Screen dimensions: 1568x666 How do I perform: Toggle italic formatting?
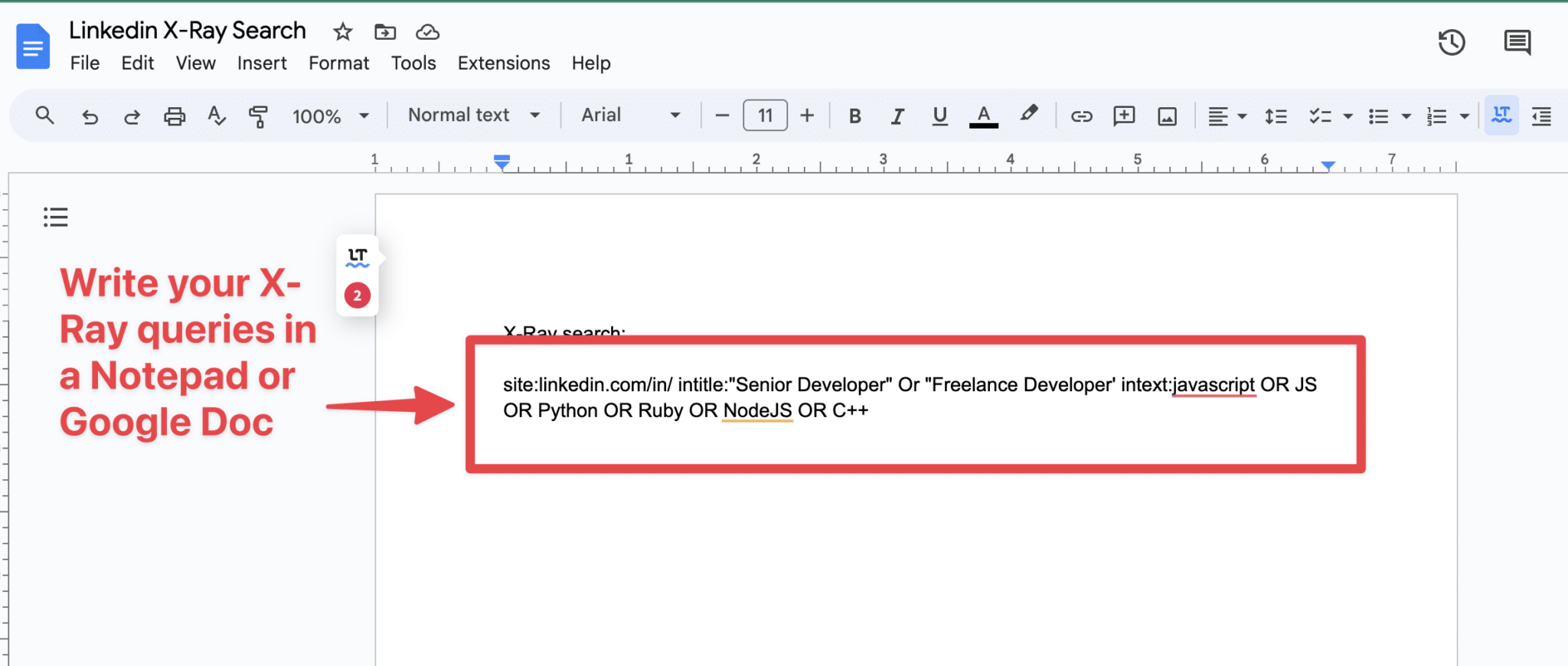897,116
